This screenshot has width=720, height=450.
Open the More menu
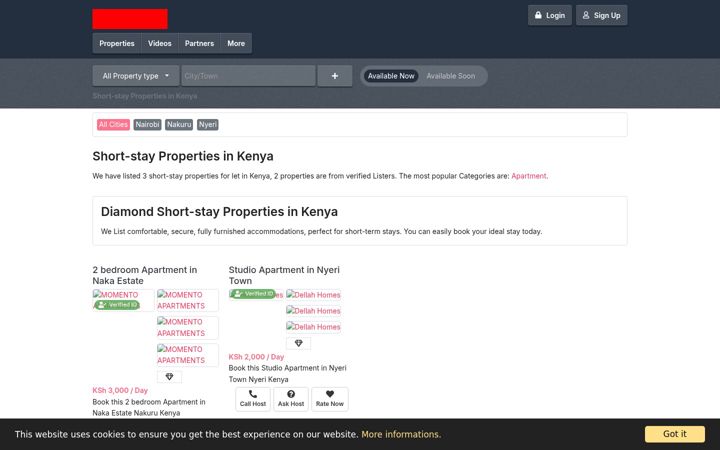[236, 43]
